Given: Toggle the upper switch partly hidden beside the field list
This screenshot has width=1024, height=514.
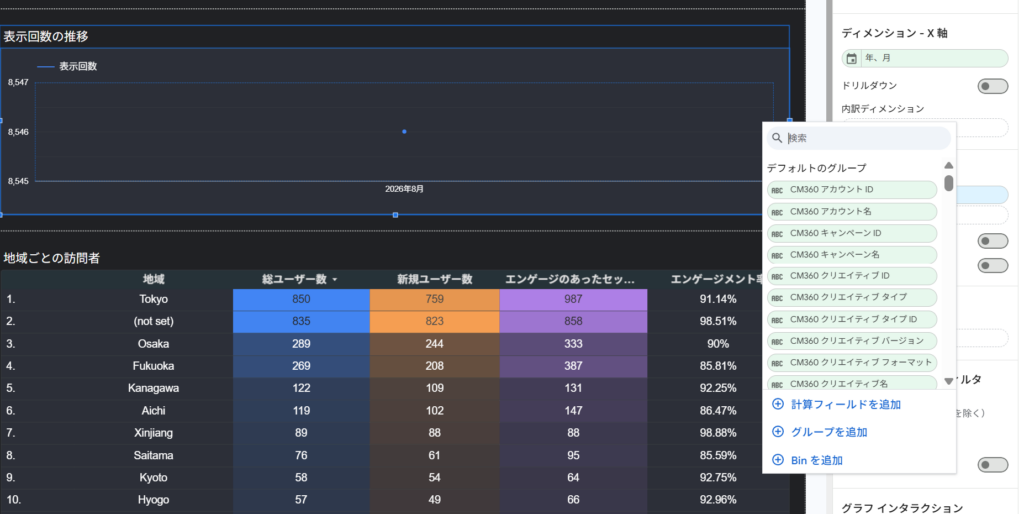Looking at the screenshot, I should pos(992,241).
